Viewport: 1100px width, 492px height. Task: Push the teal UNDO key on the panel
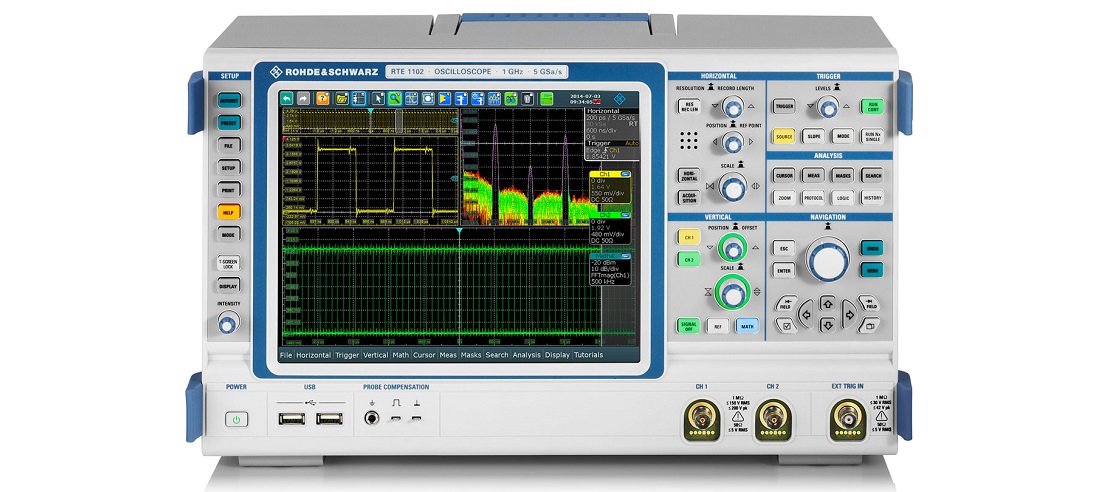872,248
